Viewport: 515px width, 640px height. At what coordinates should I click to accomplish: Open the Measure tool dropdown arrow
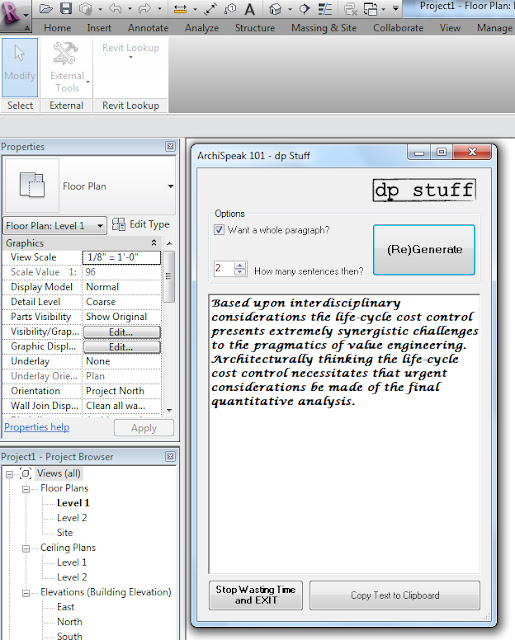(x=195, y=9)
